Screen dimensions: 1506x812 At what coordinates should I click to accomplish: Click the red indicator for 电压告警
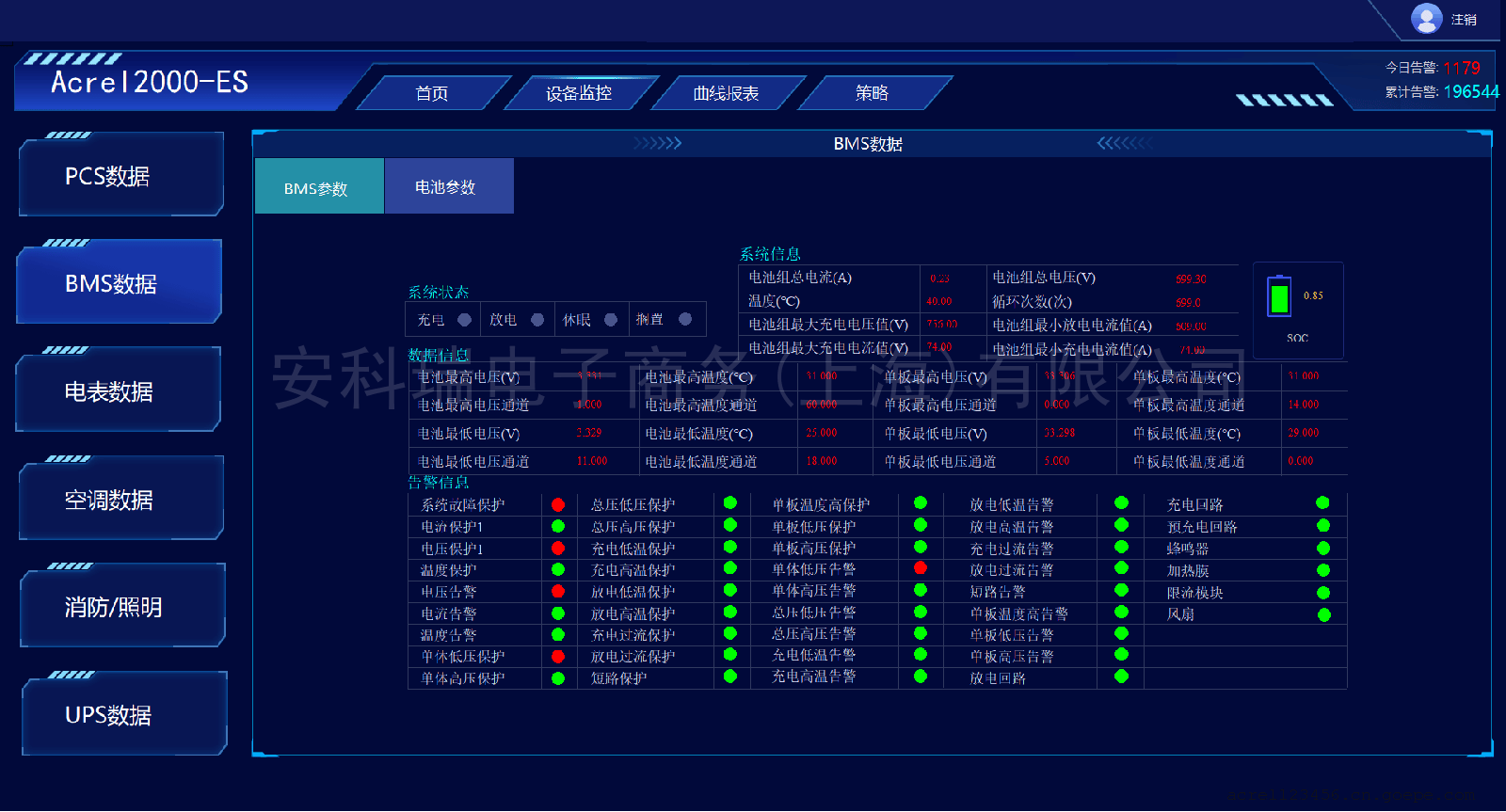(x=558, y=591)
